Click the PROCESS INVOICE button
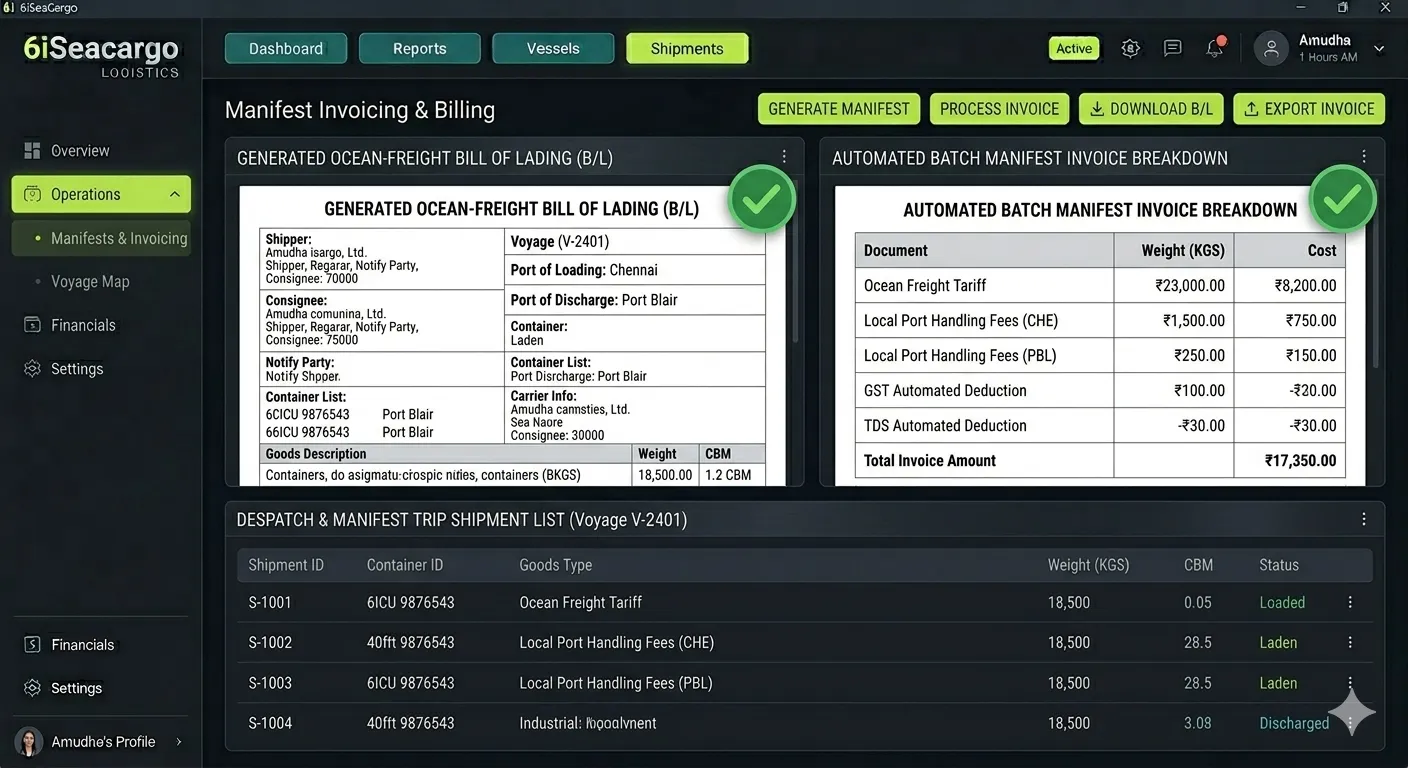This screenshot has height=768, width=1408. tap(999, 109)
